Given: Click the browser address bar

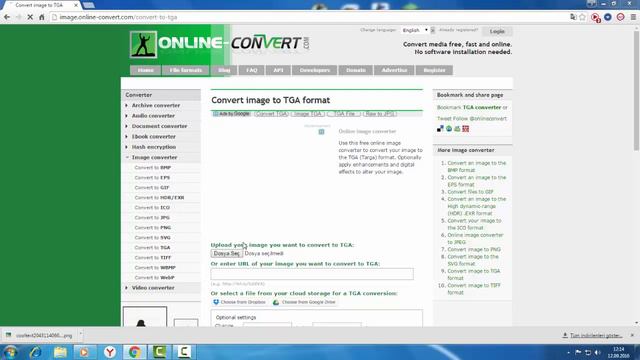Looking at the screenshot, I should pos(310,17).
